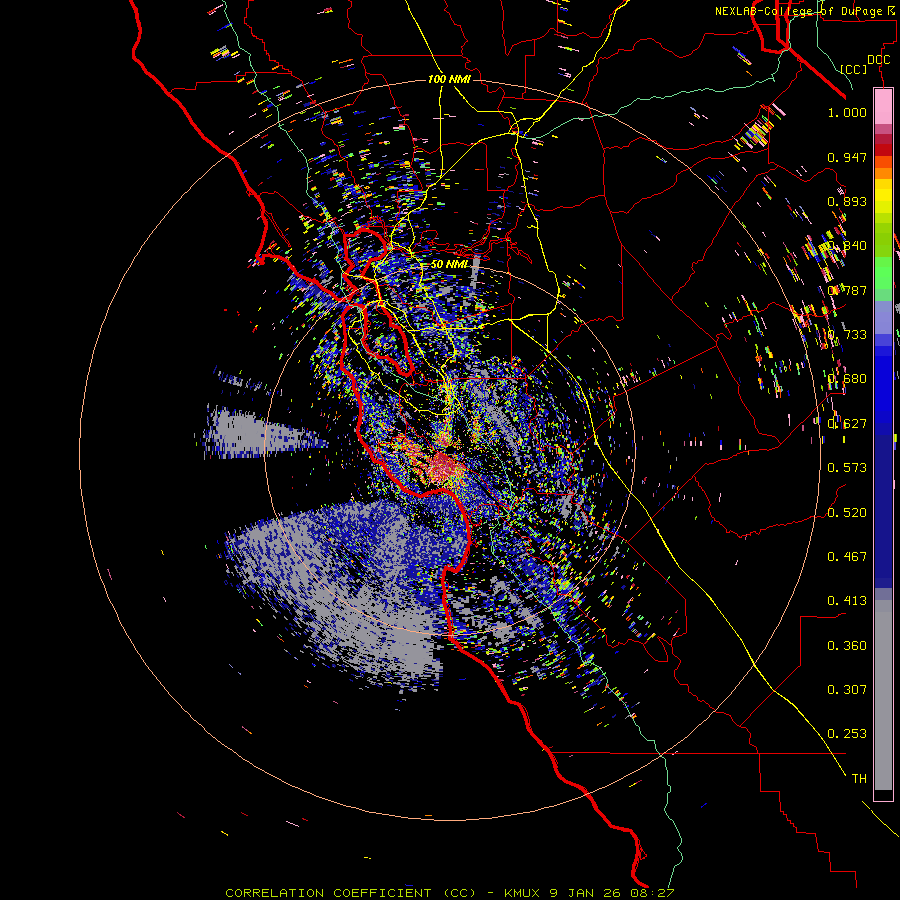Image resolution: width=900 pixels, height=900 pixels.
Task: Select the 1.000 value on color scale
Action: click(847, 113)
